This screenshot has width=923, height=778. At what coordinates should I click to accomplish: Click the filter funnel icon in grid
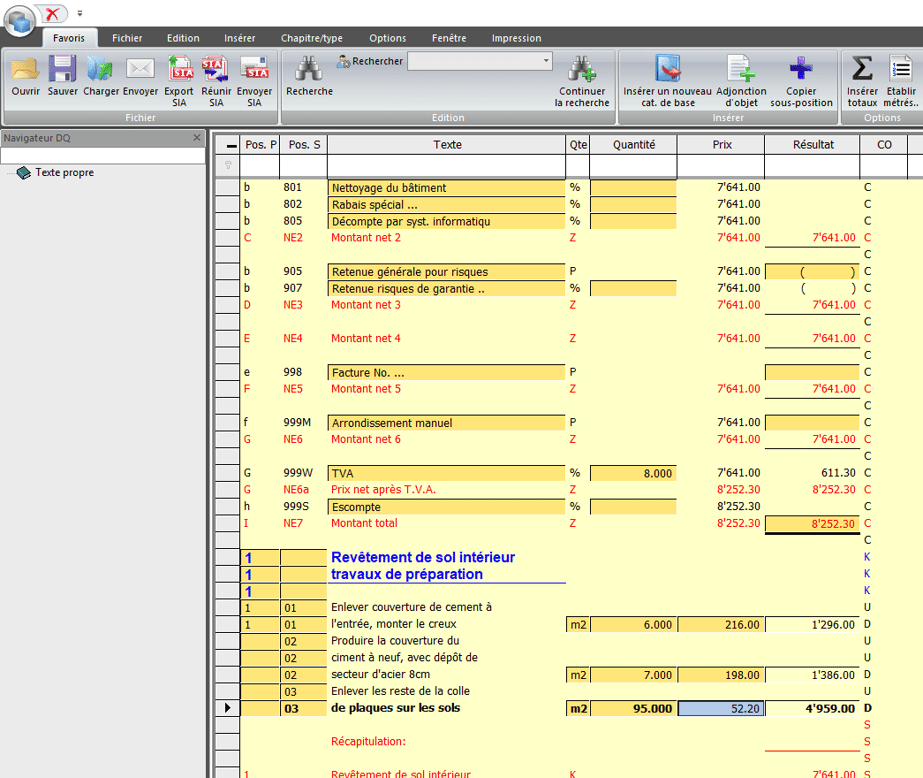pos(228,165)
